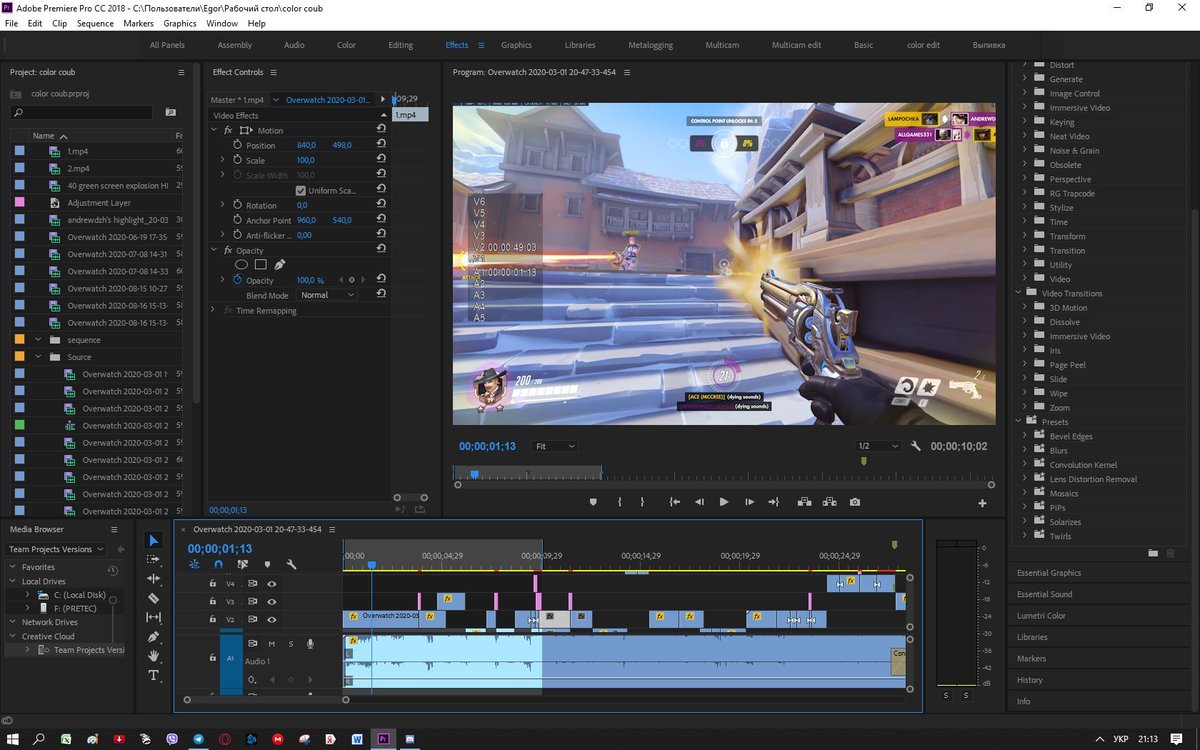Screen dimensions: 1200x750
Task: Expand Time Remapping effect
Action: coord(214,310)
